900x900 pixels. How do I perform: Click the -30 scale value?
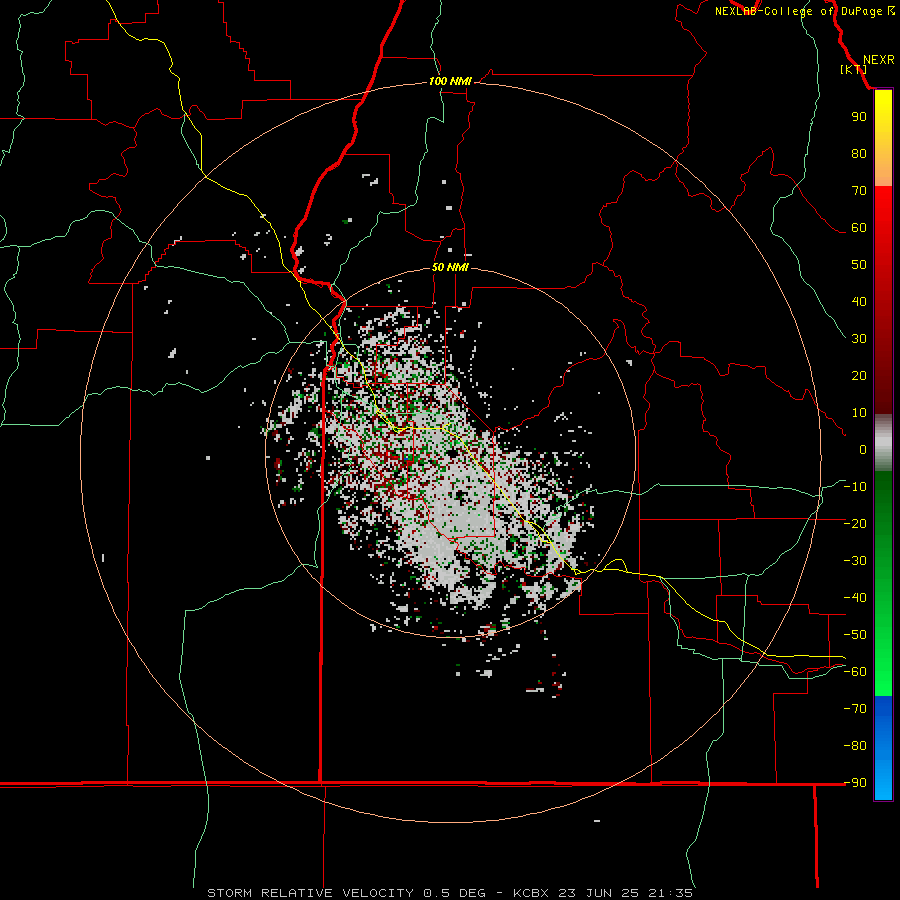(855, 561)
